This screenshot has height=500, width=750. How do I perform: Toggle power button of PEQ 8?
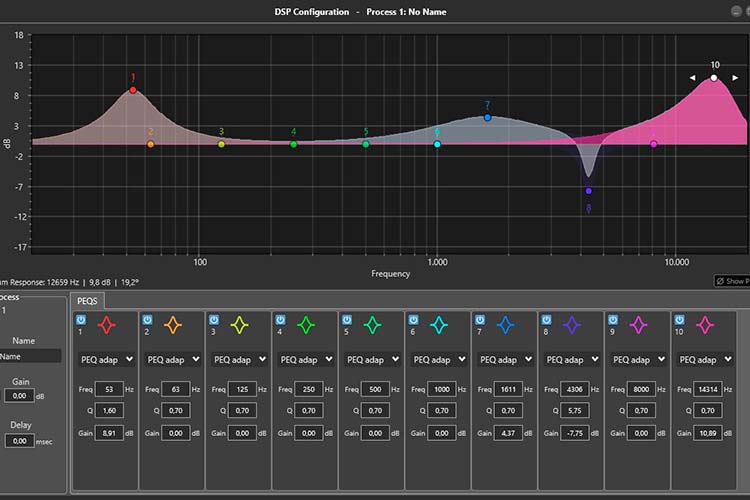tap(546, 320)
